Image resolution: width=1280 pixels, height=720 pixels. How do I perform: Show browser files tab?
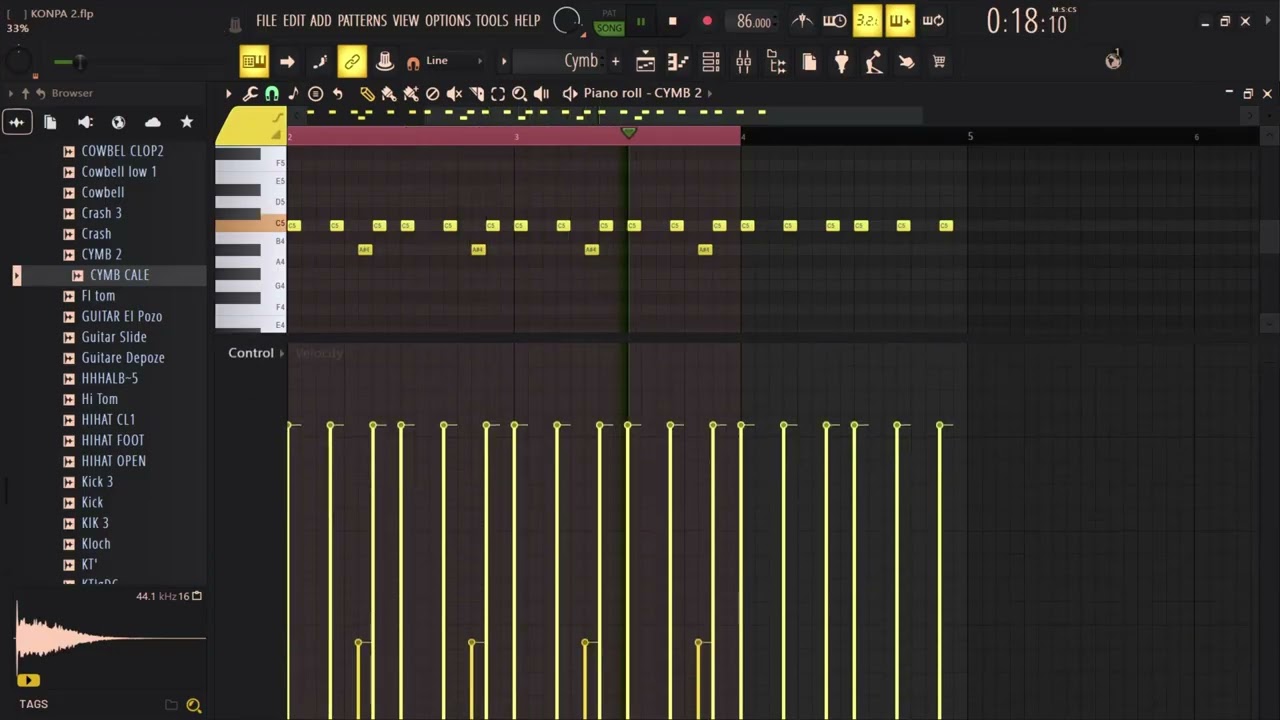coord(50,122)
